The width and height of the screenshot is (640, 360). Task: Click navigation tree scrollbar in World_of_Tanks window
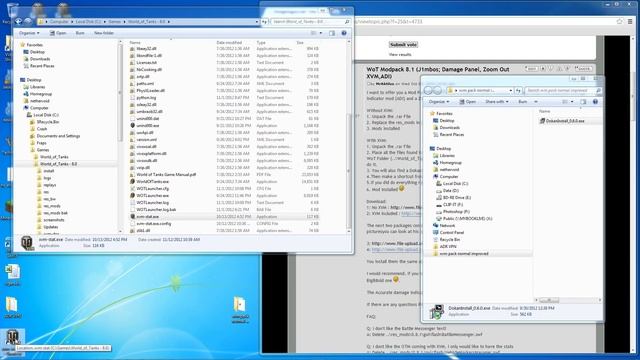click(120, 93)
